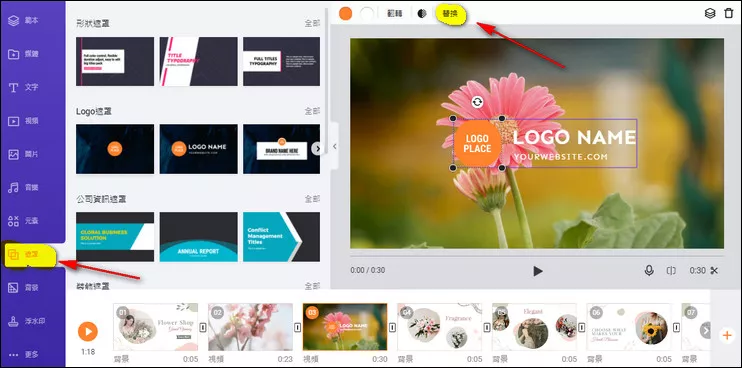Click the rotate handle above the logo

[477, 102]
